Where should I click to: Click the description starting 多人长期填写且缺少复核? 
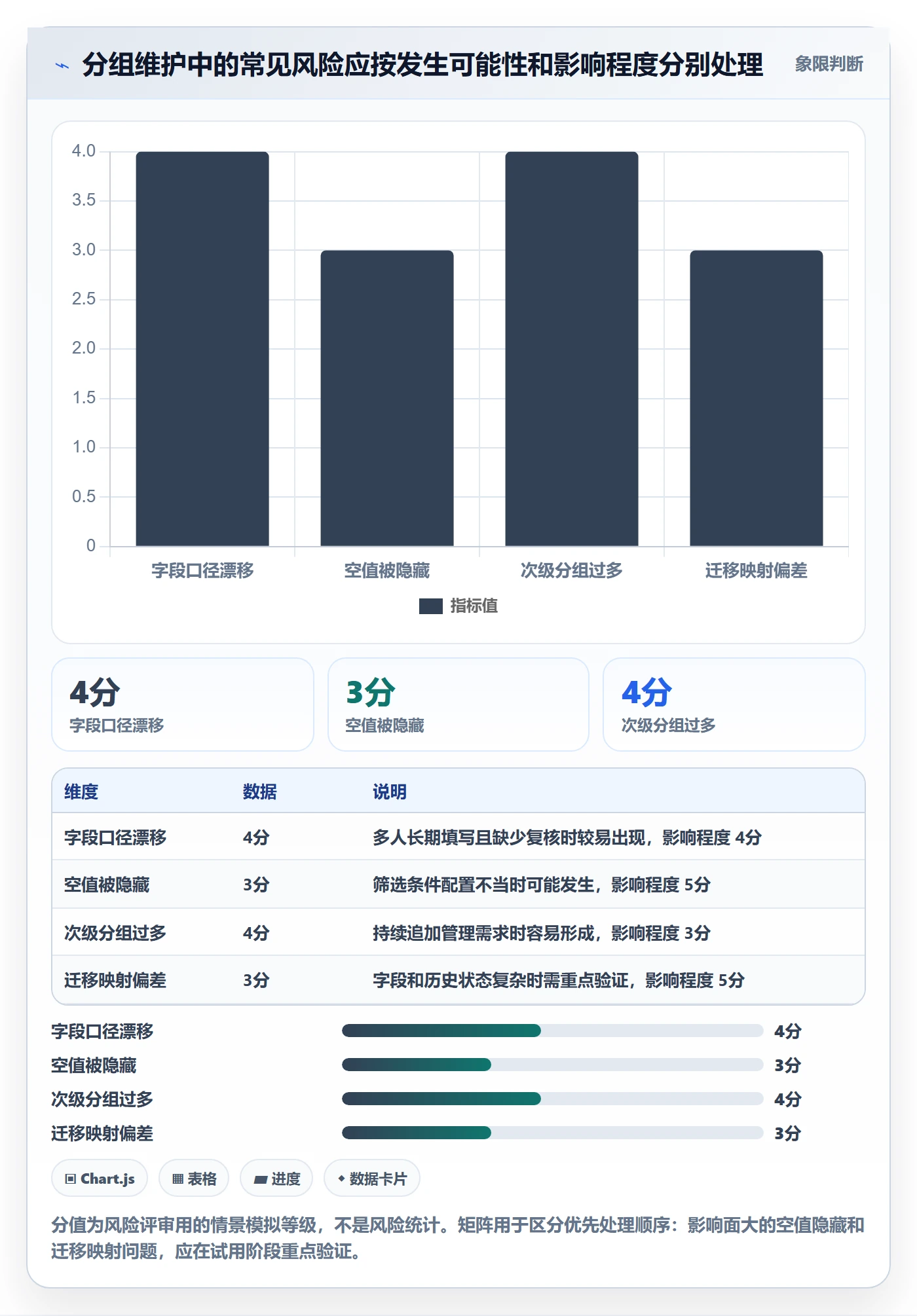[567, 837]
